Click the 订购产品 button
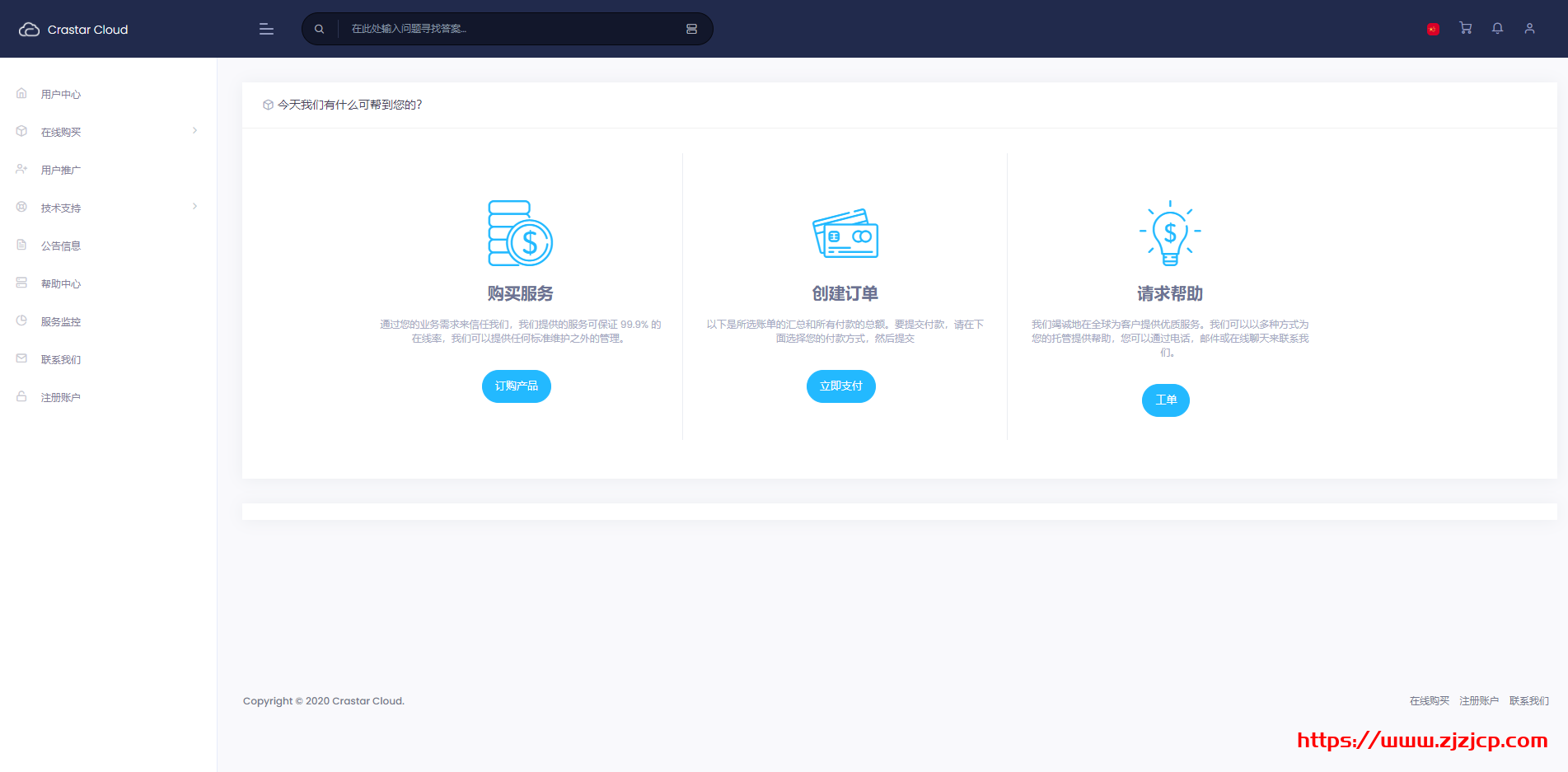The height and width of the screenshot is (772, 1568). click(517, 386)
